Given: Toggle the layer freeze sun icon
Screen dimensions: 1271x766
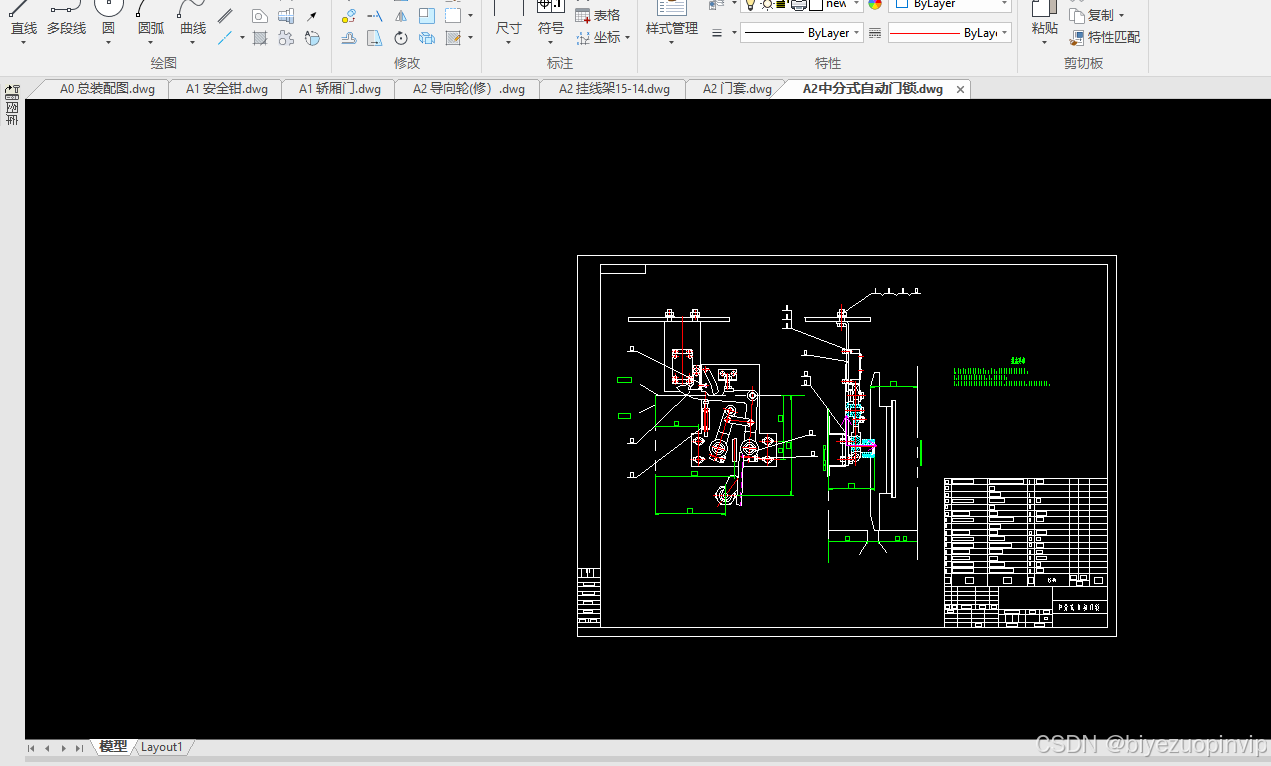Looking at the screenshot, I should [x=767, y=4].
